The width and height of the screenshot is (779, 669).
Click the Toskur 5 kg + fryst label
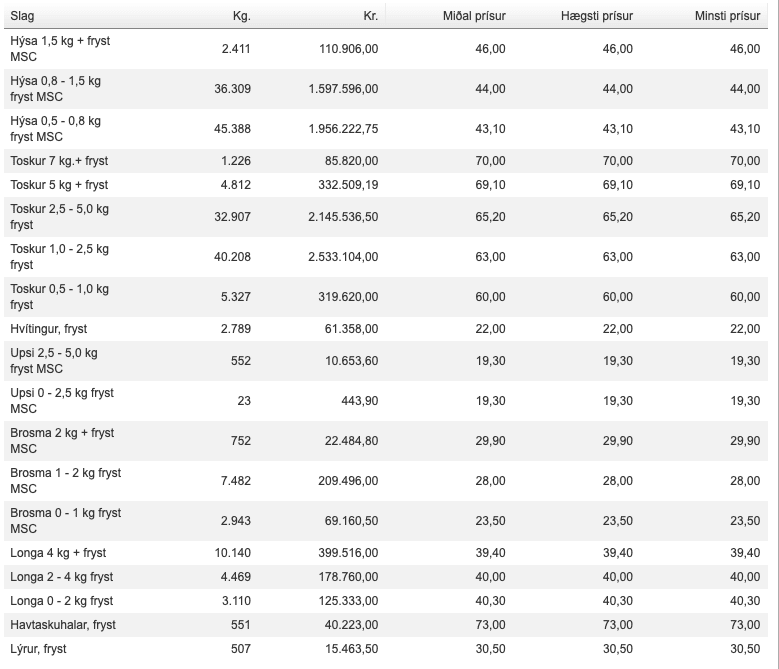click(x=59, y=185)
